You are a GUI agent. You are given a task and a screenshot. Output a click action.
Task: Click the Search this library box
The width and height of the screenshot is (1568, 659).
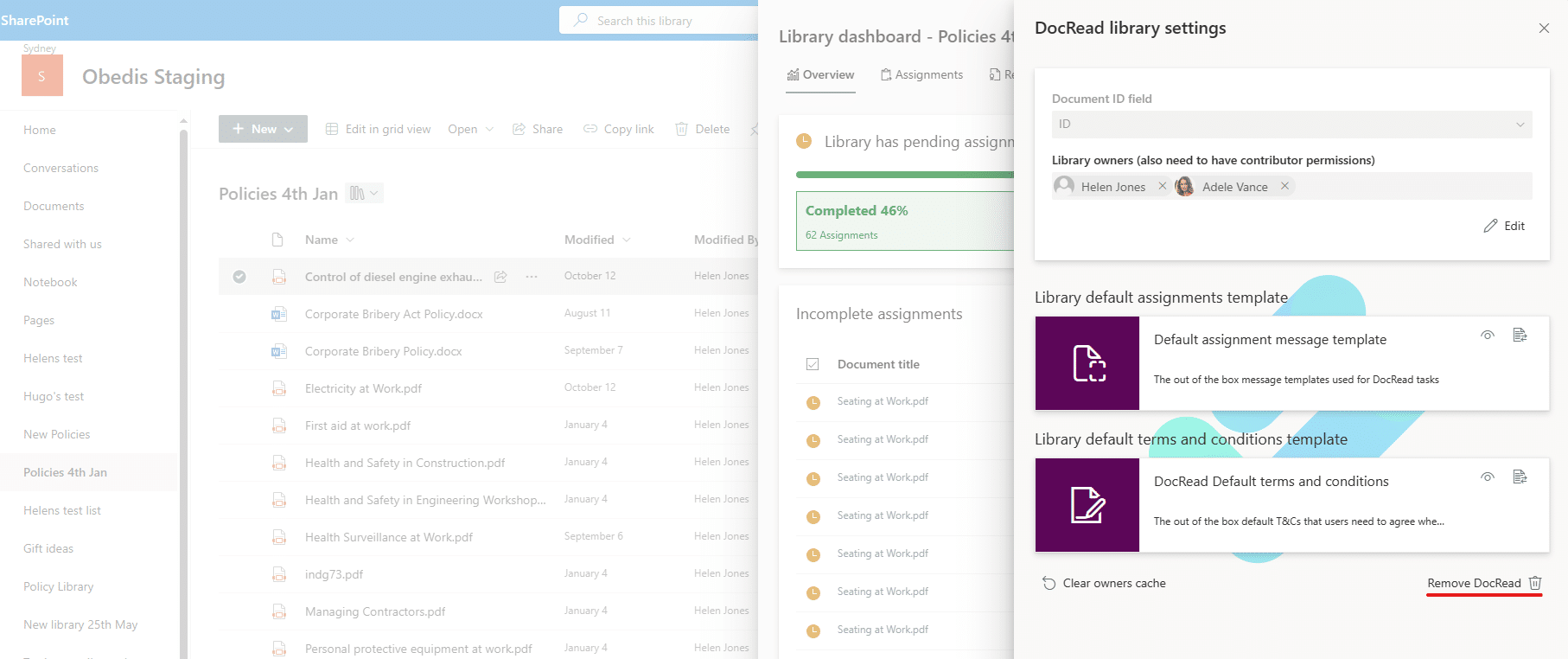coord(659,20)
